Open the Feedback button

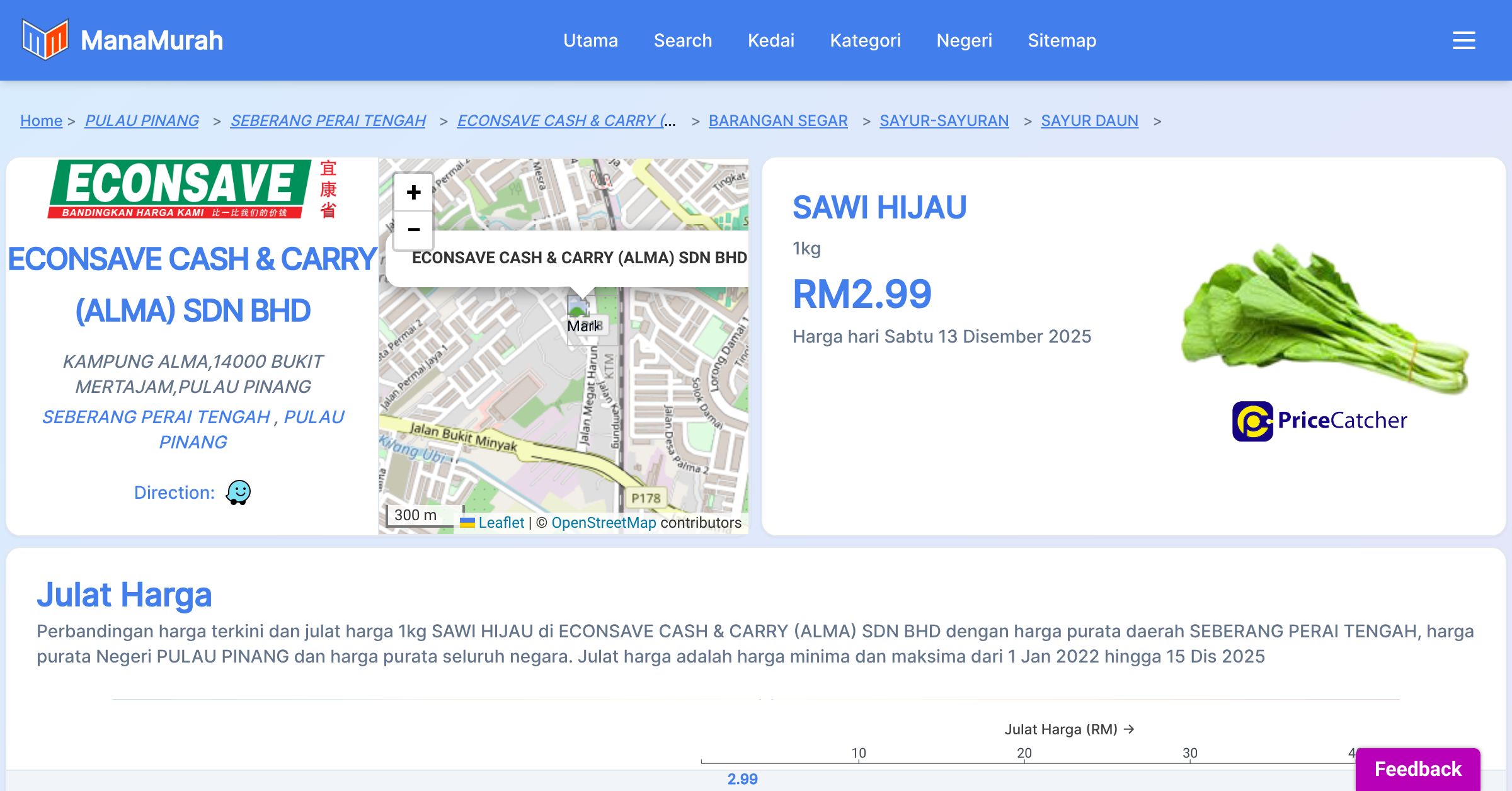point(1417,768)
